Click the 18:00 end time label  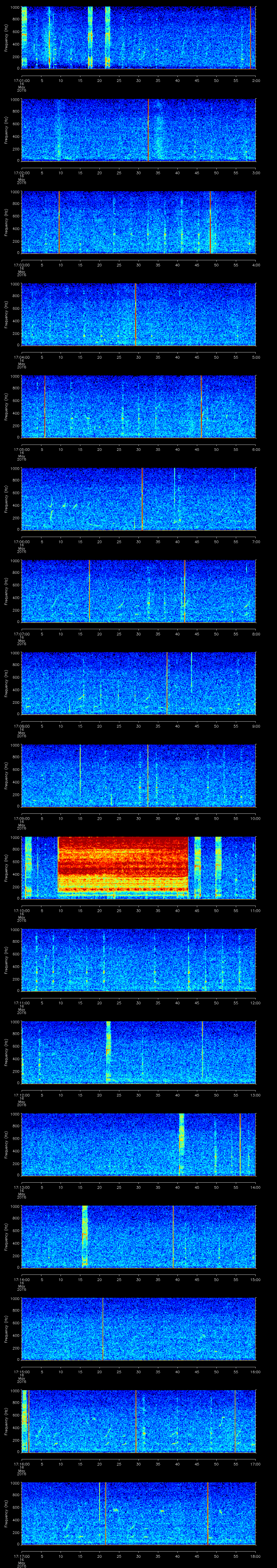pyautogui.click(x=255, y=1556)
